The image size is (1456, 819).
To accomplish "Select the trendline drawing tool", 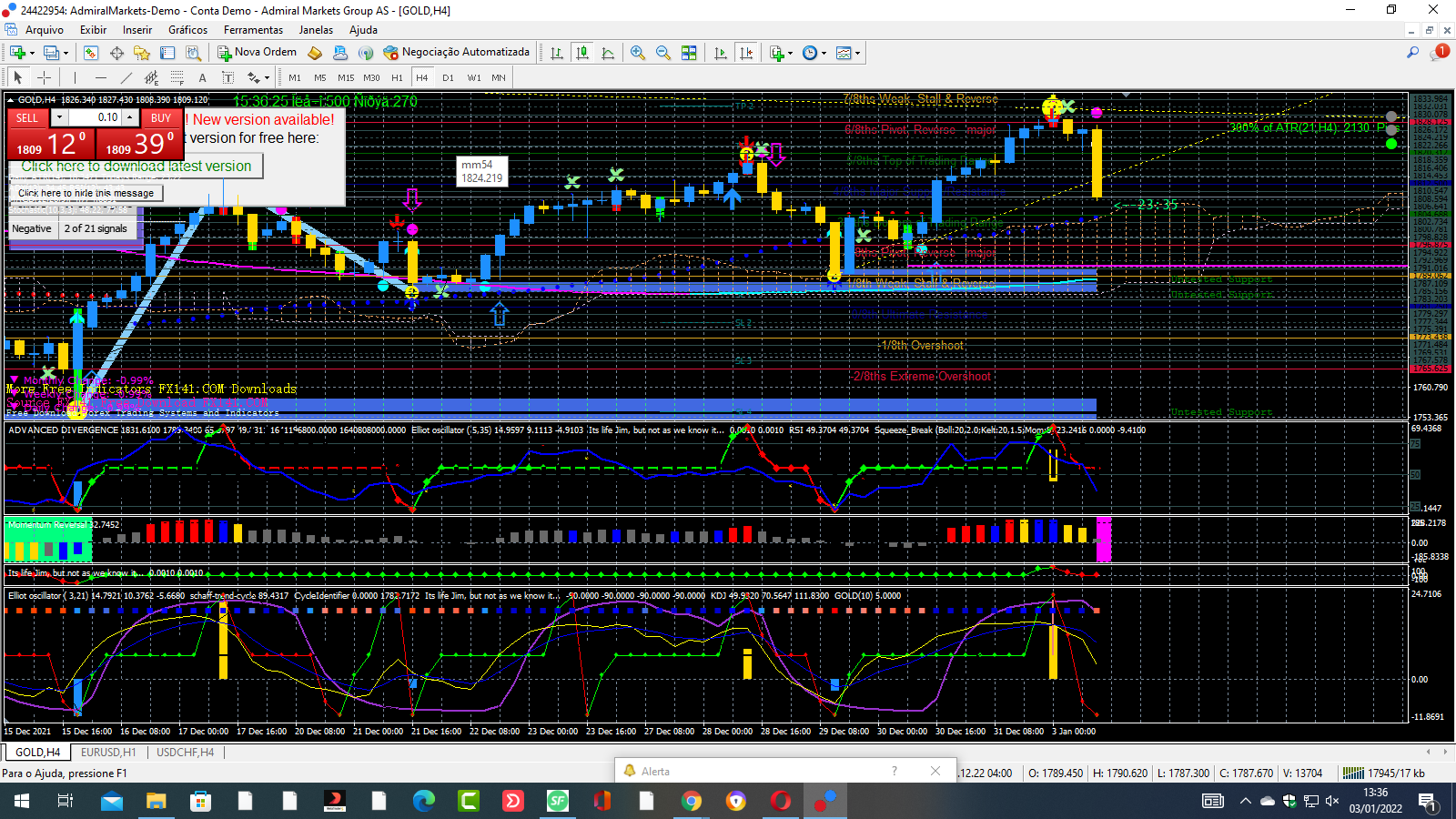I will point(126,77).
